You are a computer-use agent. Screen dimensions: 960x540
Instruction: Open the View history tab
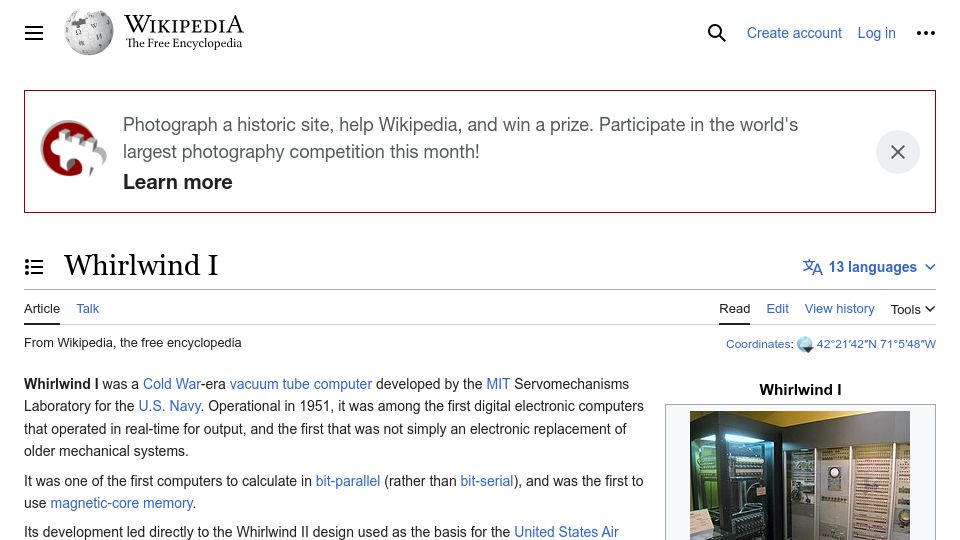[839, 309]
